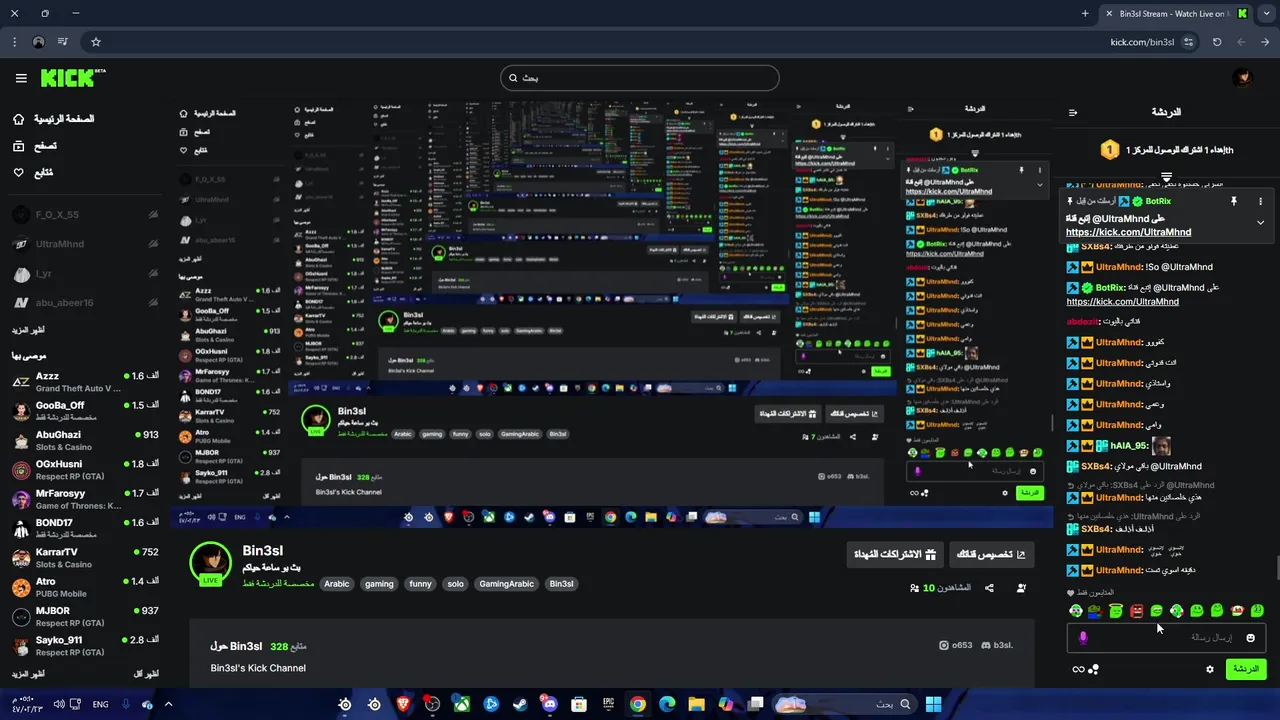Click Bin3sl live avatar
The image size is (1280, 720).
(x=211, y=563)
